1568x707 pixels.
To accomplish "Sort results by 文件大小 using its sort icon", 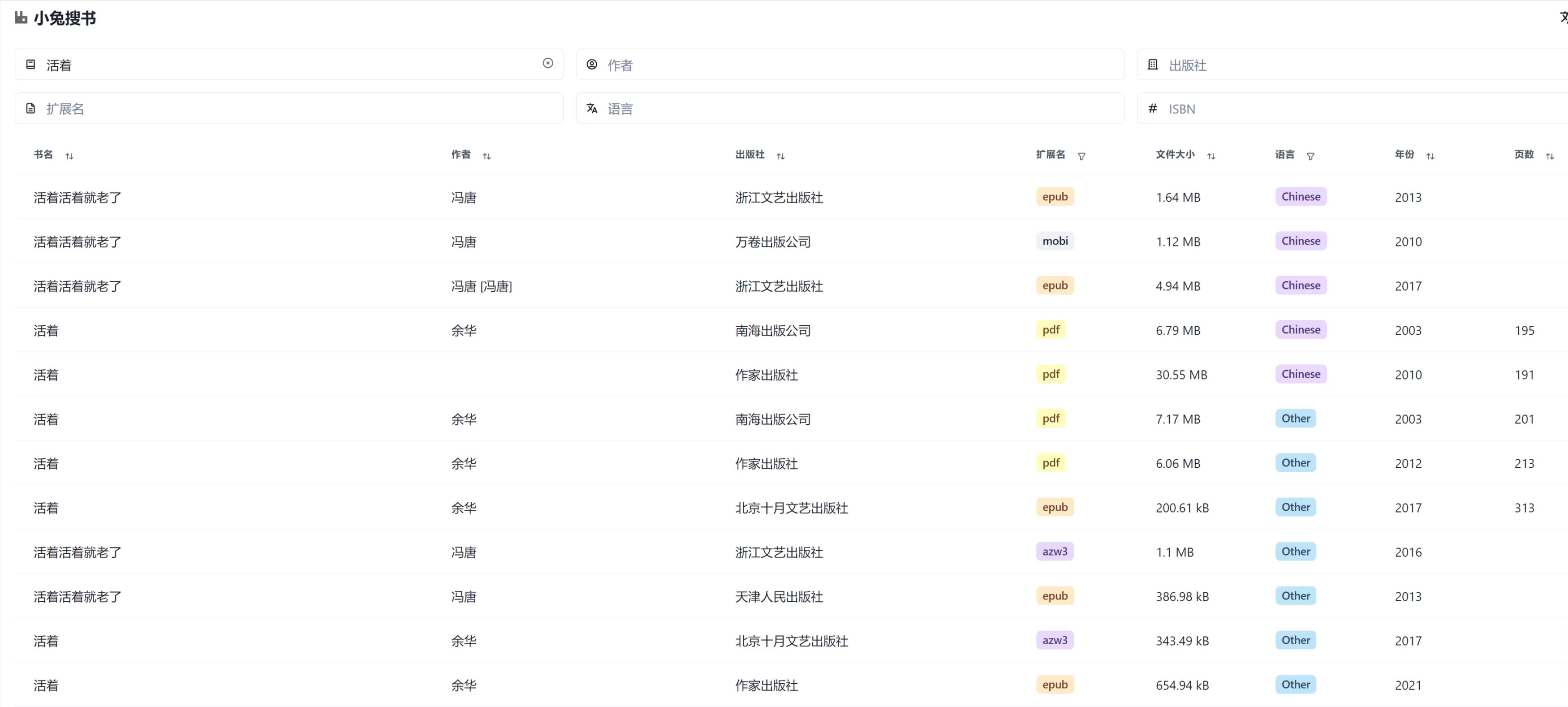I will [1211, 156].
